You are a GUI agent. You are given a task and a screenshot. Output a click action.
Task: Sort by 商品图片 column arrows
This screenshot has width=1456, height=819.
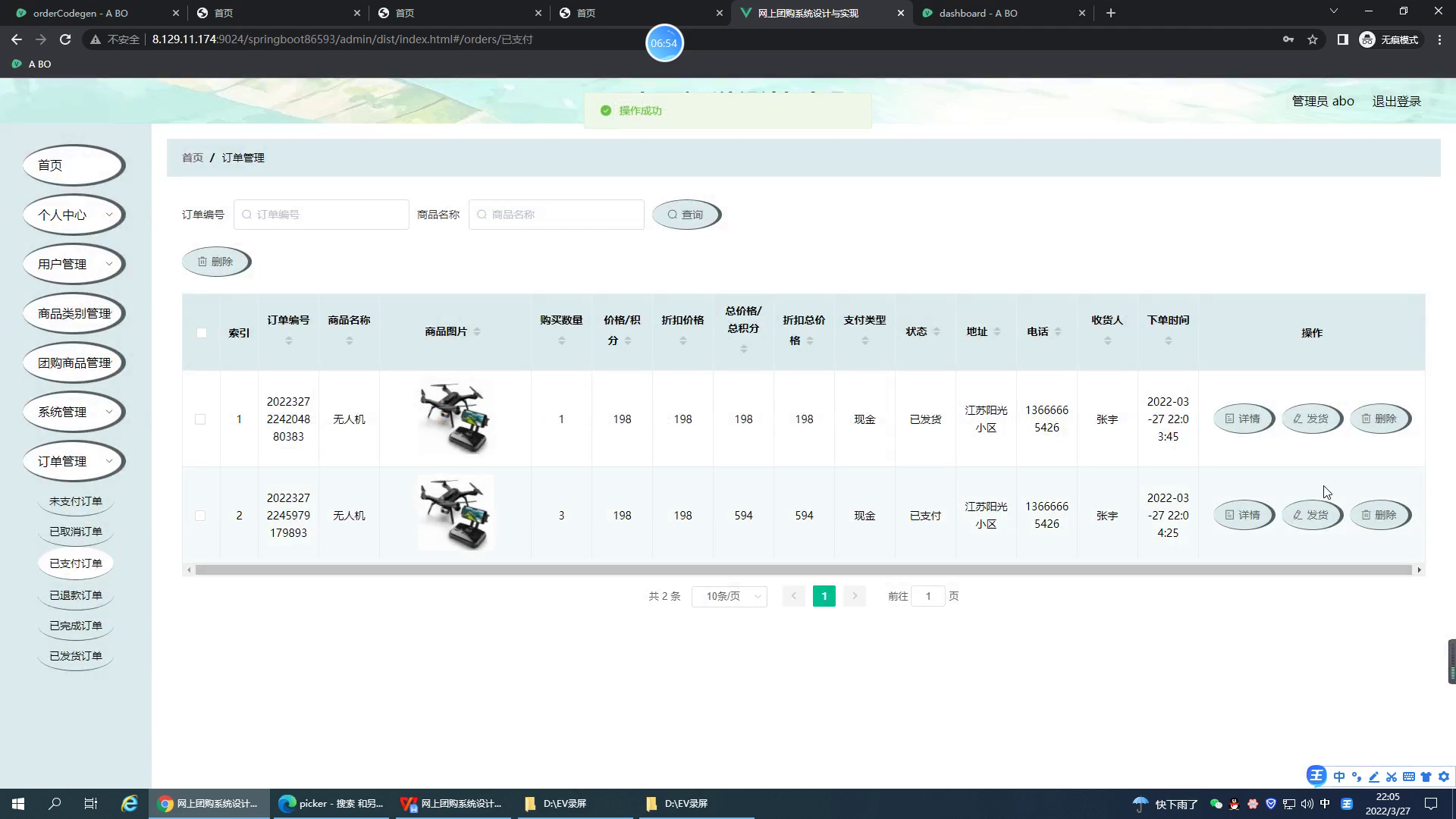click(476, 331)
